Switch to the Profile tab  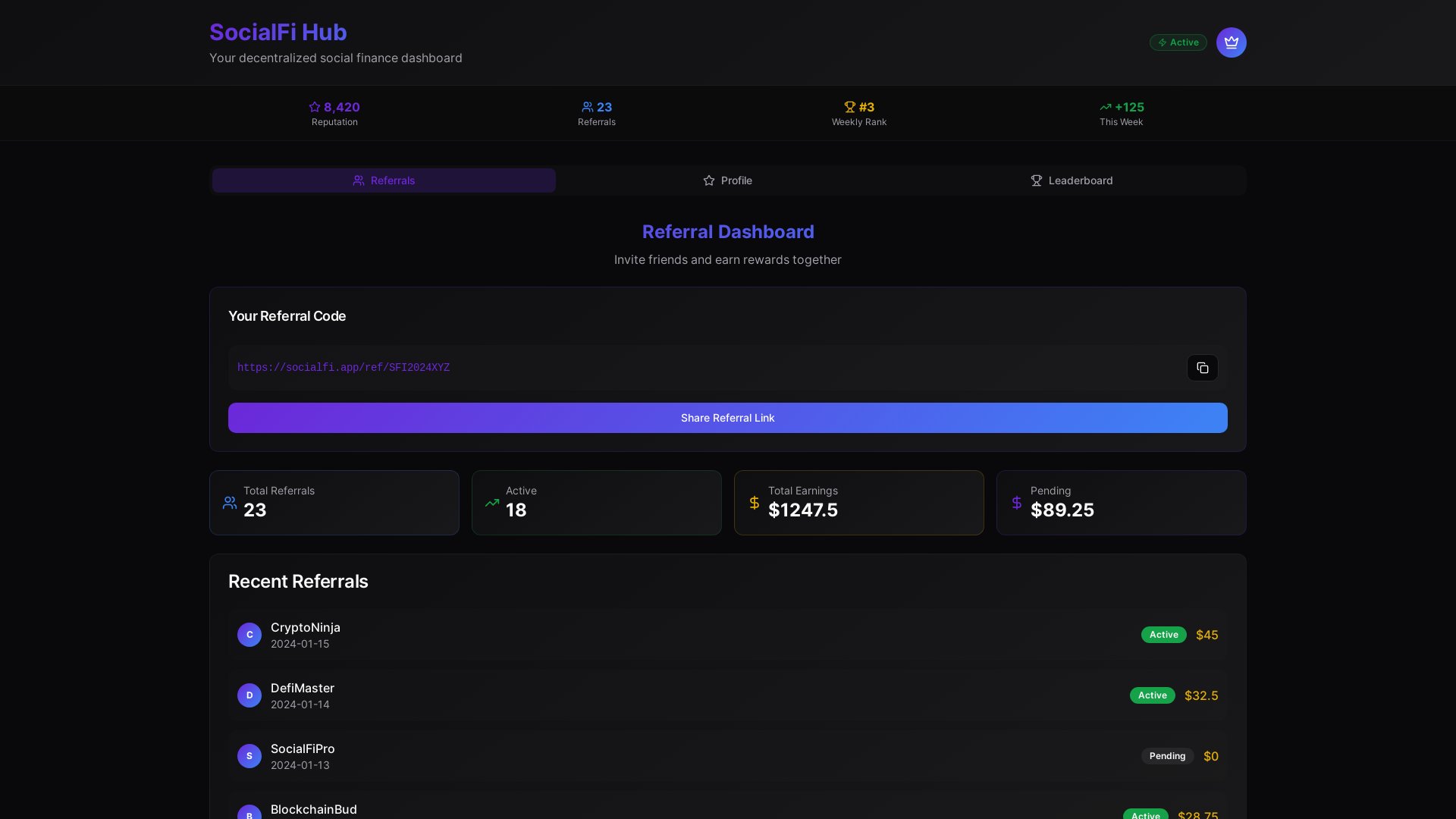[727, 180]
